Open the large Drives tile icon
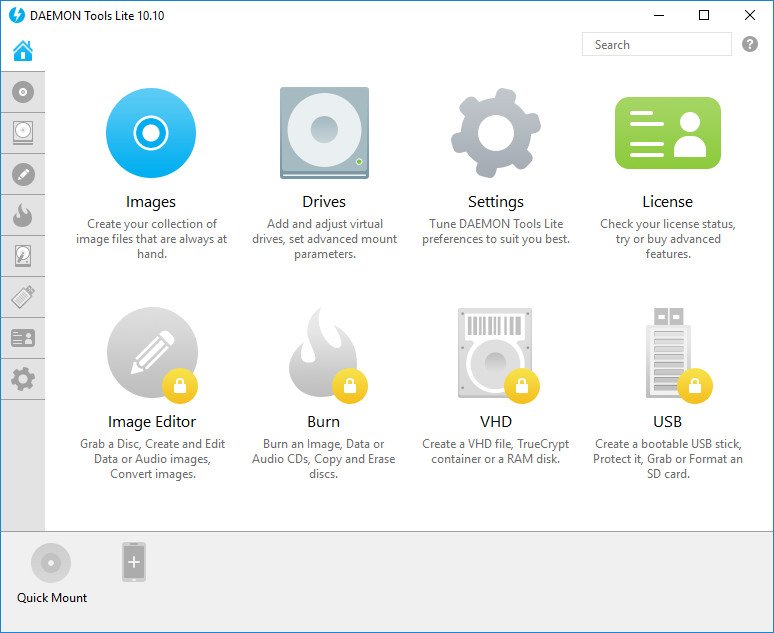Viewport: 774px width, 633px height. (324, 133)
